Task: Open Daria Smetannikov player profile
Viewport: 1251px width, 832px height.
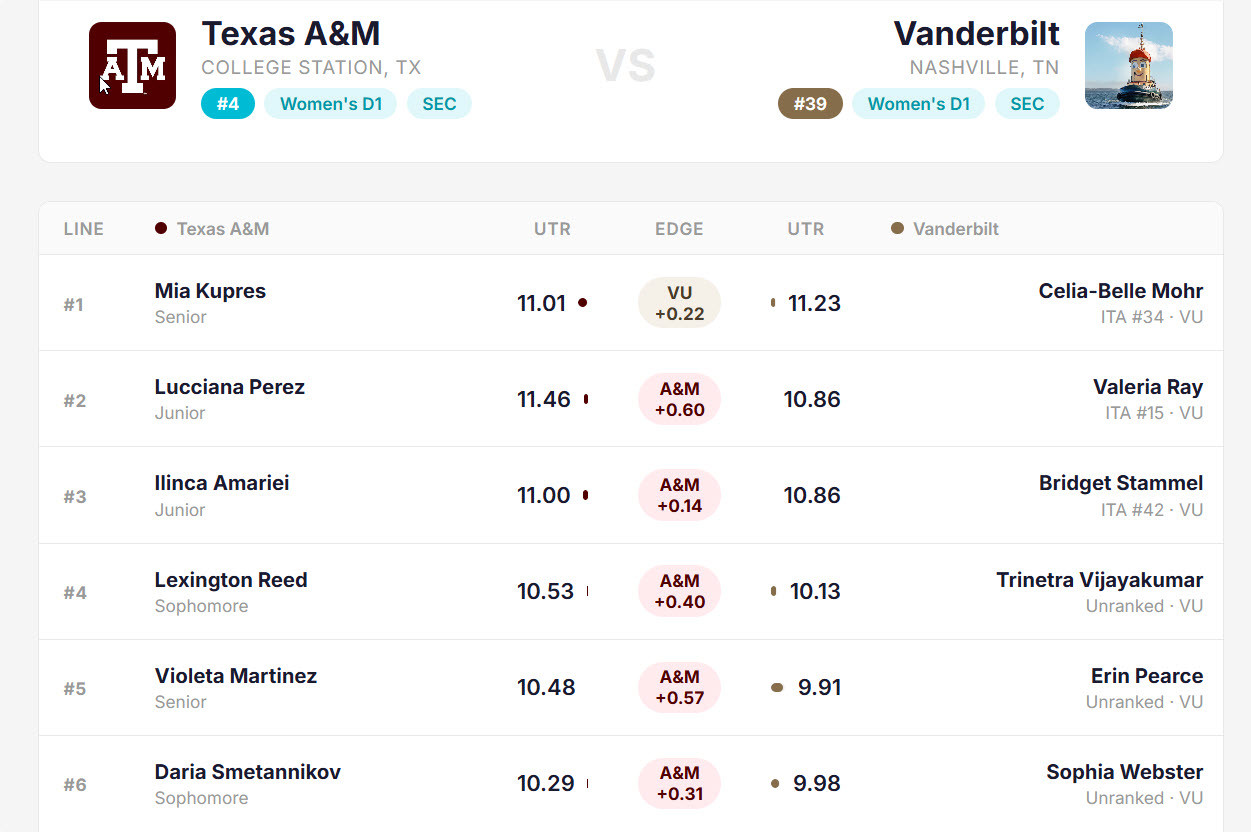Action: click(x=247, y=772)
